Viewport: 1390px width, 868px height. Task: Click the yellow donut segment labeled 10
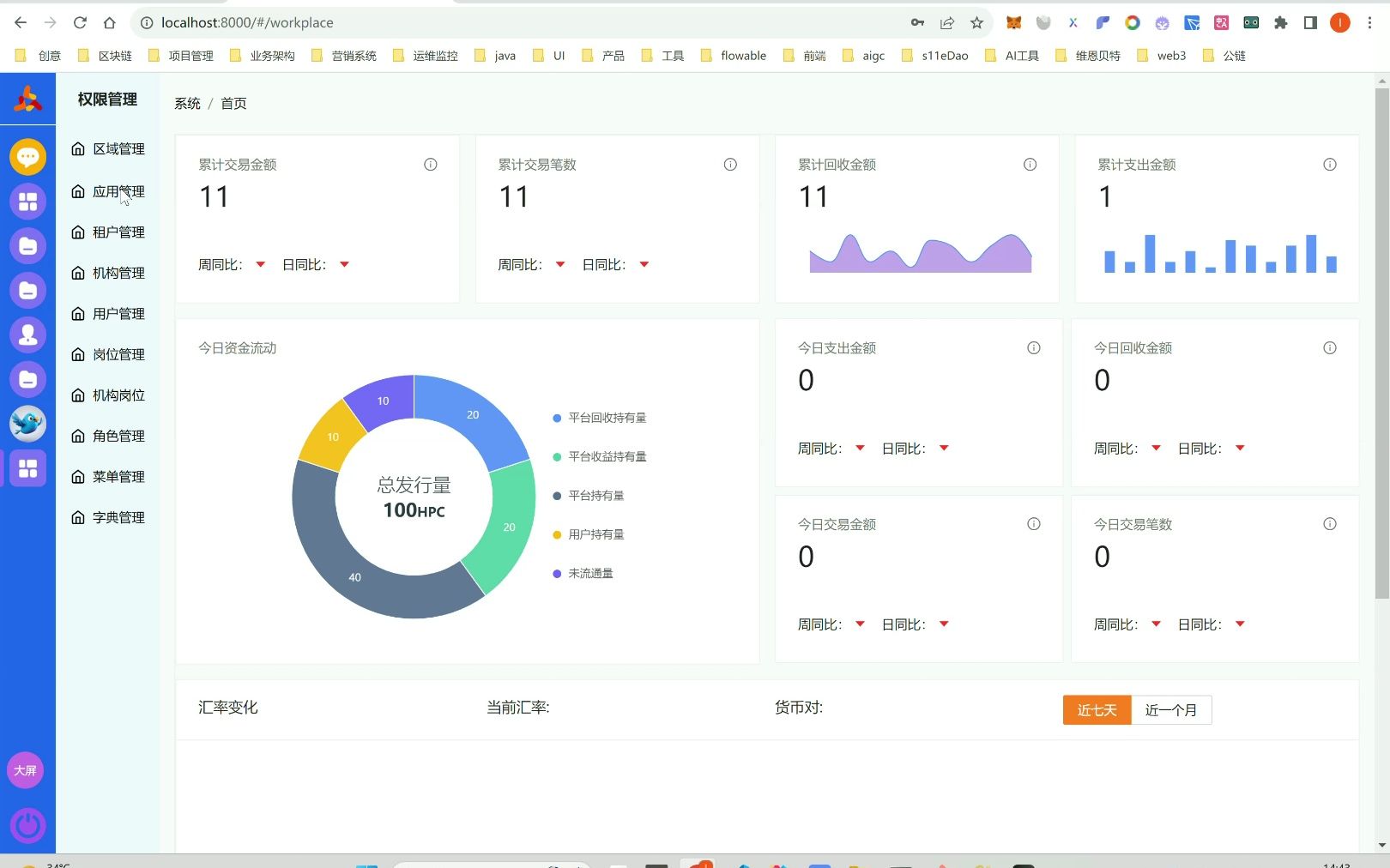(333, 437)
